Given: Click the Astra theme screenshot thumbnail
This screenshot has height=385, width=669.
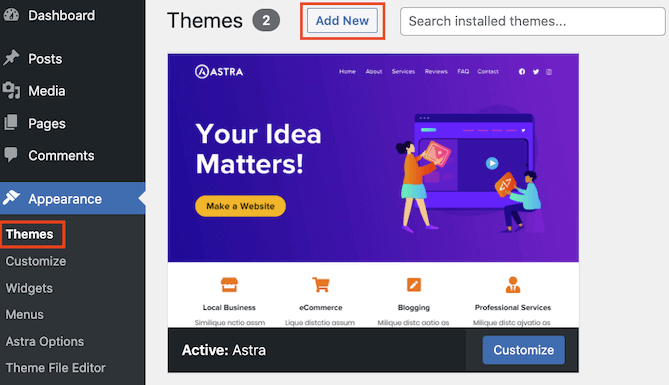Looking at the screenshot, I should click(373, 191).
